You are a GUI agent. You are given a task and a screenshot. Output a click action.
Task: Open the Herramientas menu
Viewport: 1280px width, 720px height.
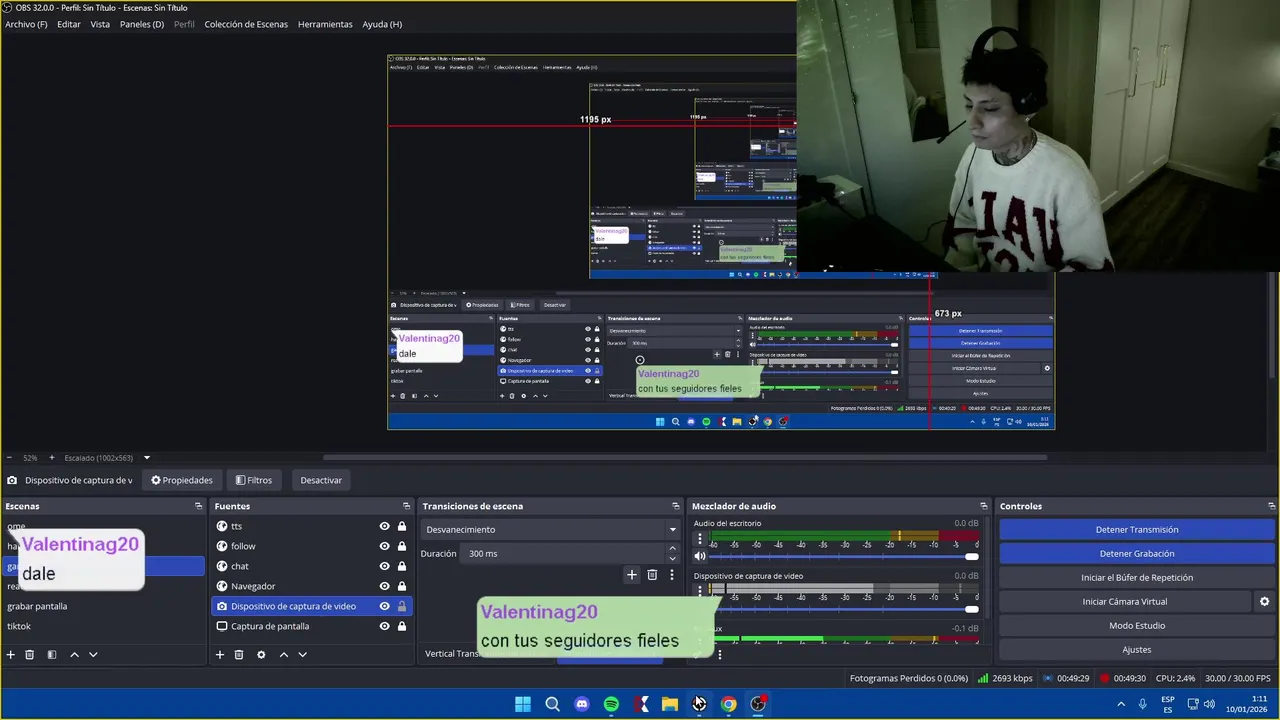[x=325, y=24]
